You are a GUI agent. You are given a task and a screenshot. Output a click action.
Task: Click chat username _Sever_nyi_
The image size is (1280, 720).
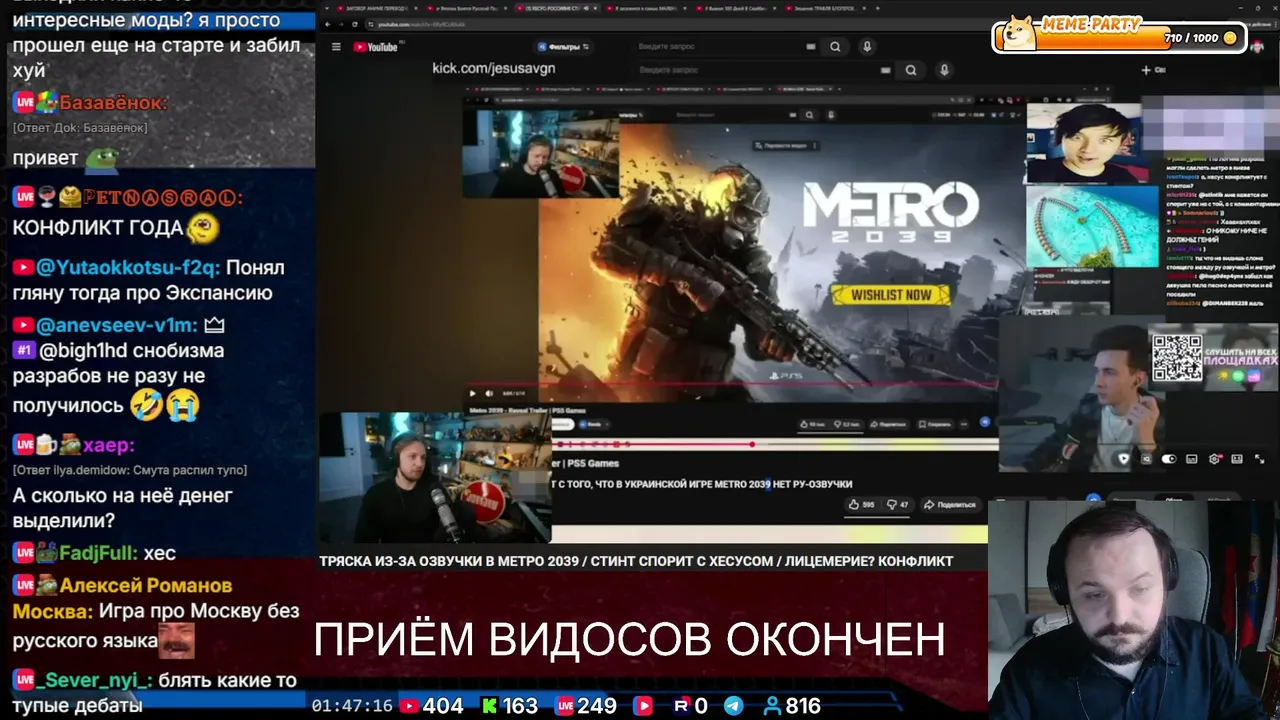94,680
